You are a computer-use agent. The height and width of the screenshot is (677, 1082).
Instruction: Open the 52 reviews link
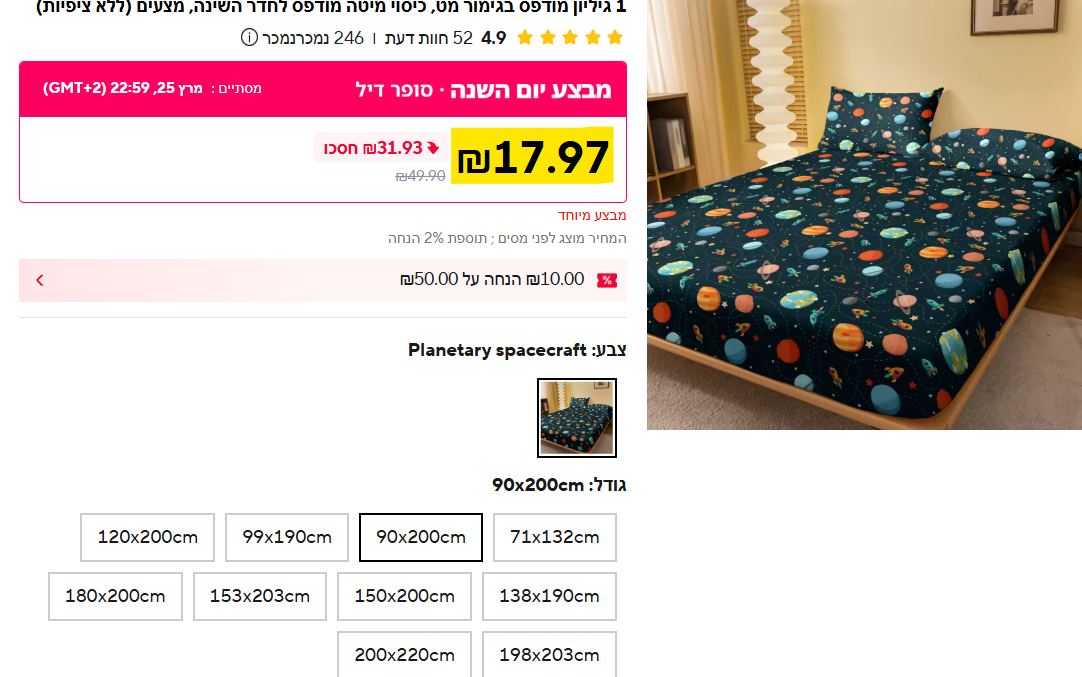429,38
